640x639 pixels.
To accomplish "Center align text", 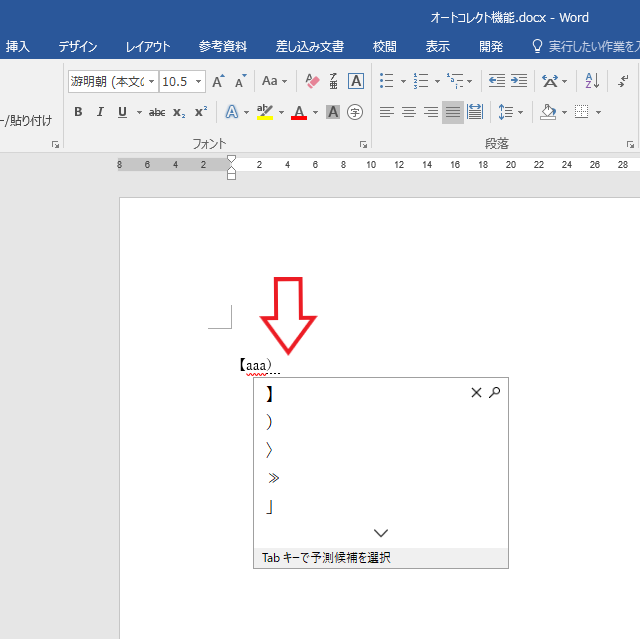I will click(409, 112).
